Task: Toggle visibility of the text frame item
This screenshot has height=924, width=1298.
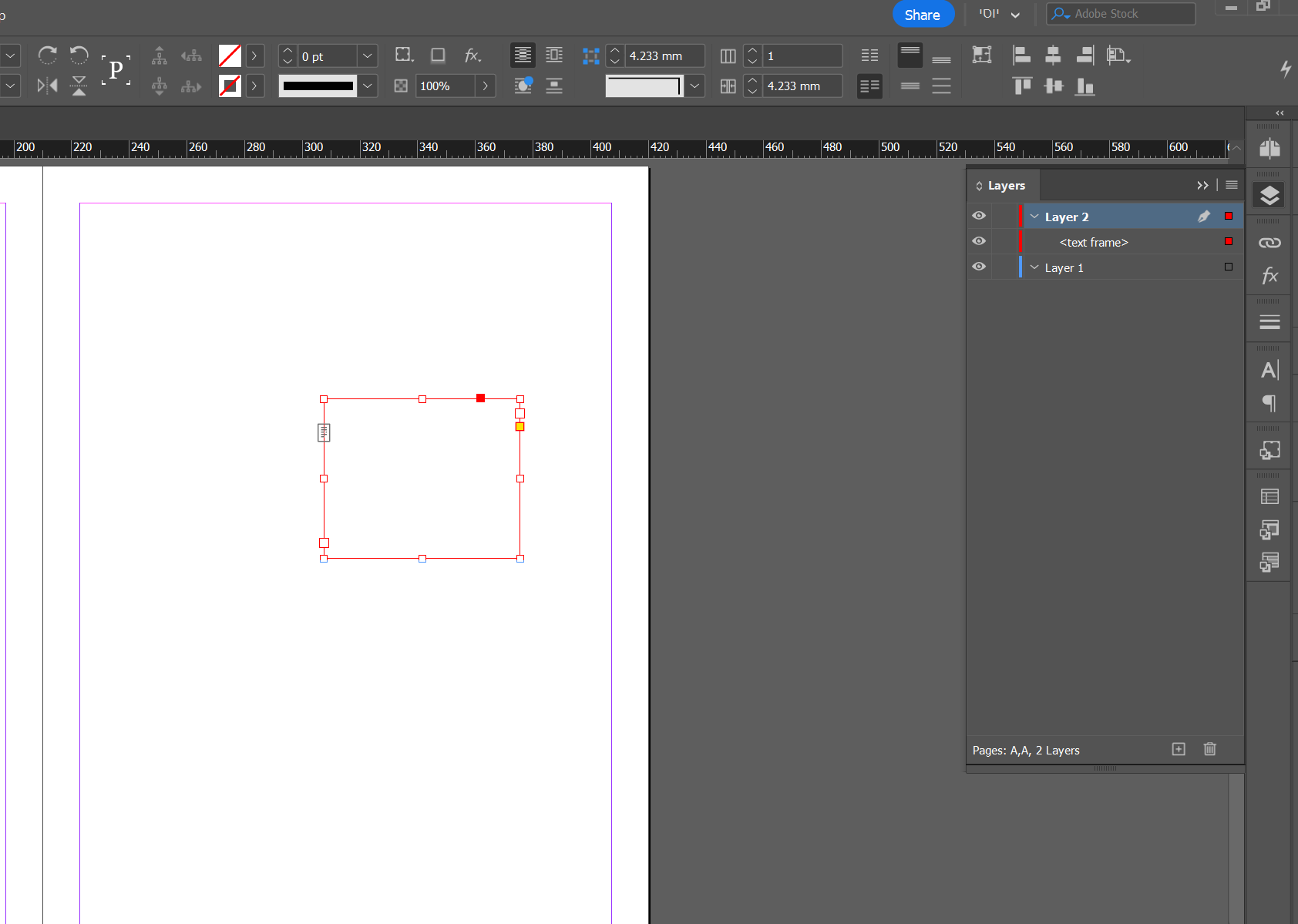Action: coord(979,242)
